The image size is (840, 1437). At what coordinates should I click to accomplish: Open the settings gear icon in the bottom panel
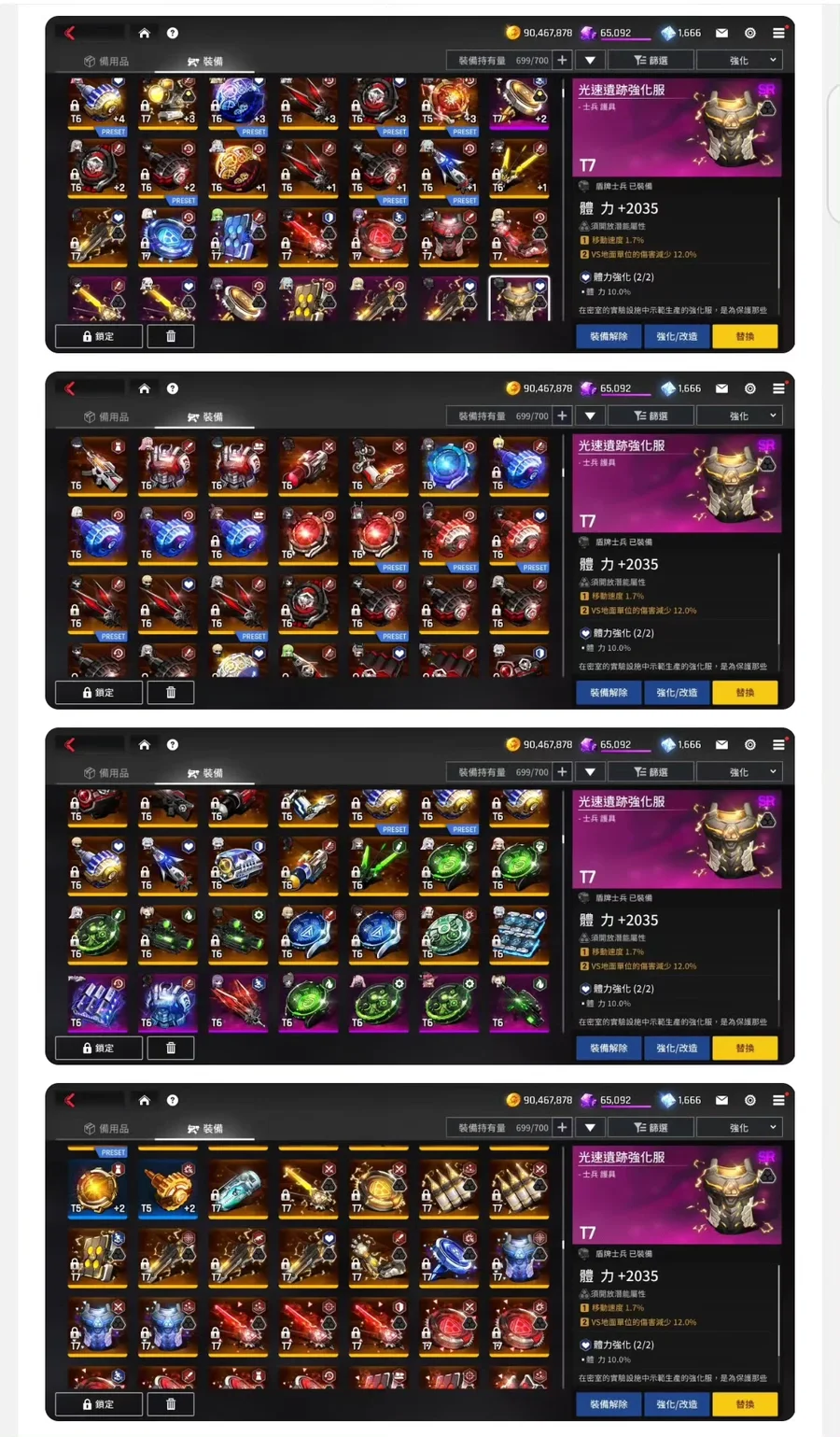pyautogui.click(x=750, y=1100)
